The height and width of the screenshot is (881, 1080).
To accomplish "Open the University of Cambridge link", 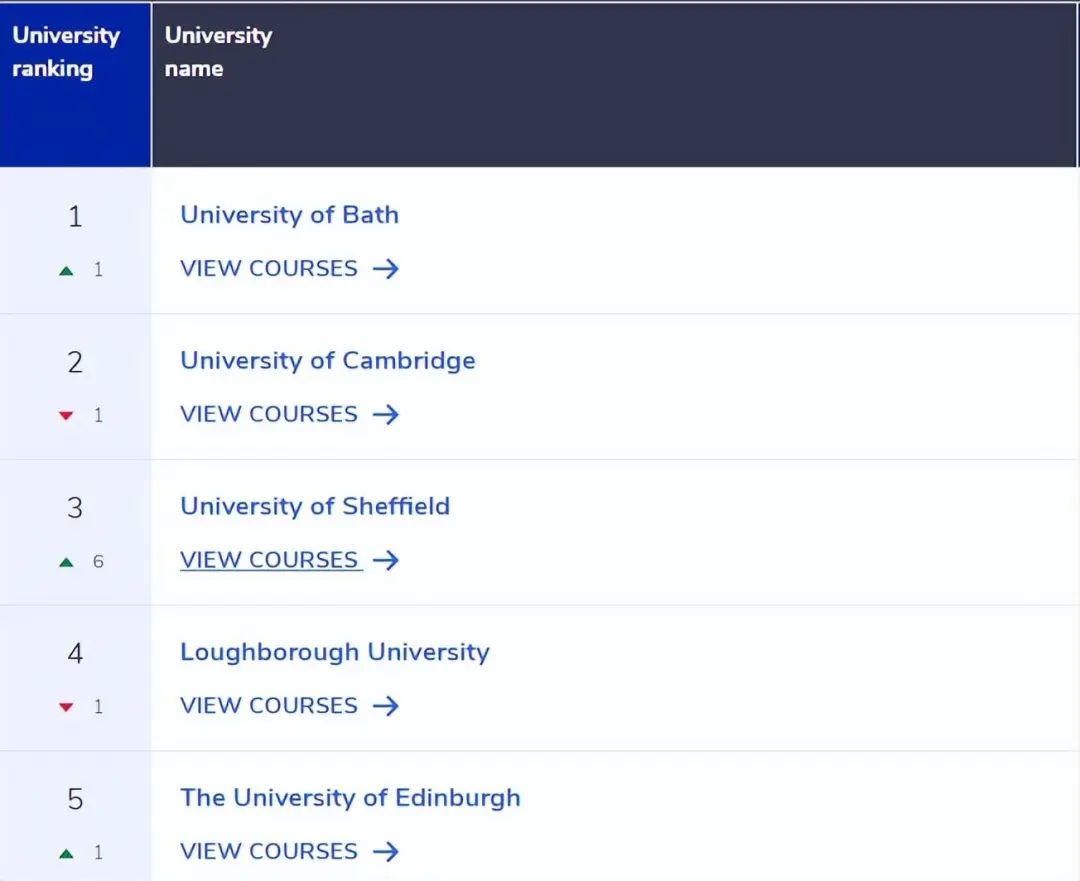I will (x=327, y=361).
